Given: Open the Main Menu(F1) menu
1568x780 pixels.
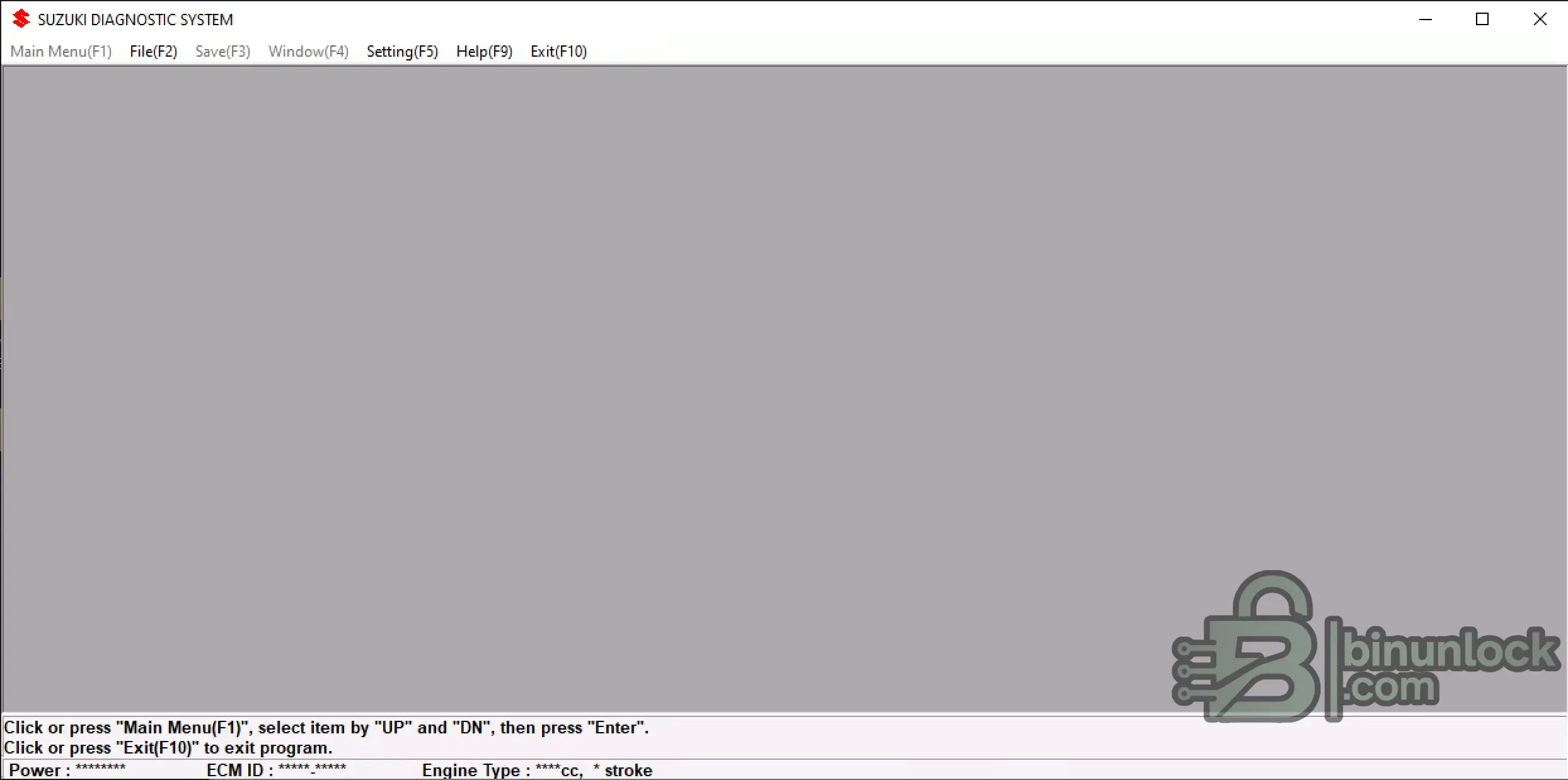Looking at the screenshot, I should 61,52.
